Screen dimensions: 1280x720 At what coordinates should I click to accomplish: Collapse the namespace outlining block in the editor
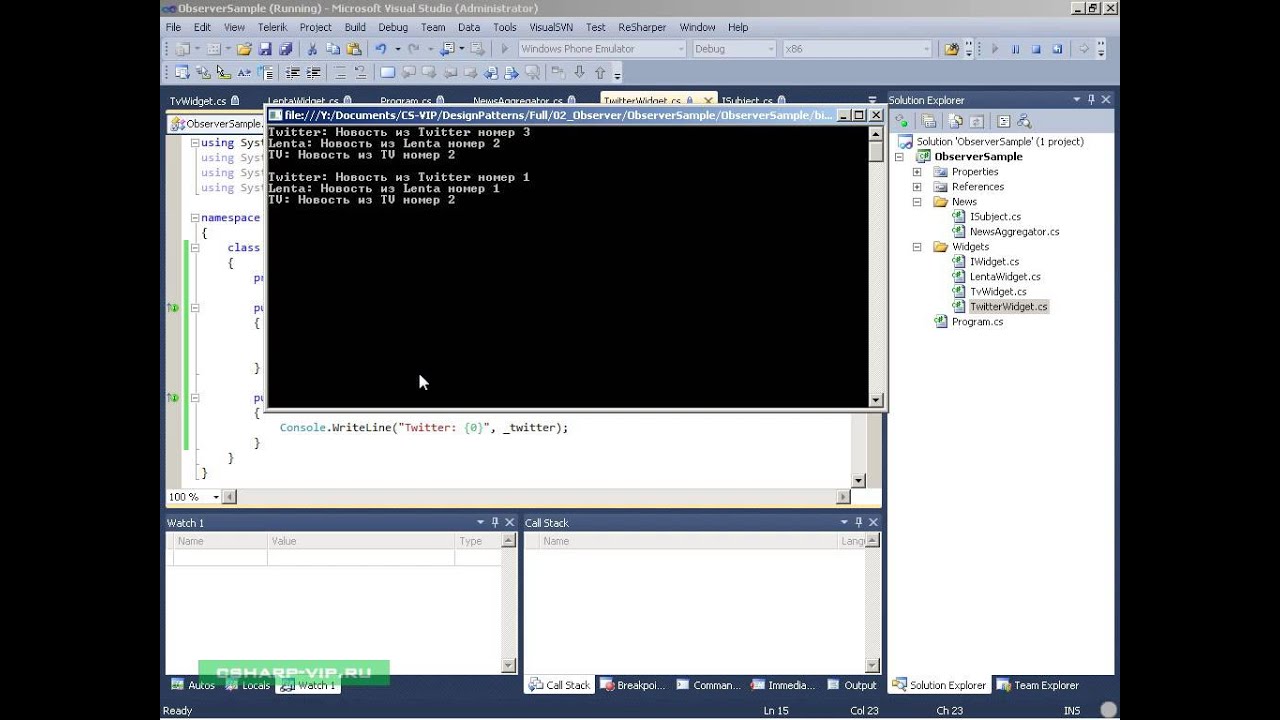coord(194,217)
